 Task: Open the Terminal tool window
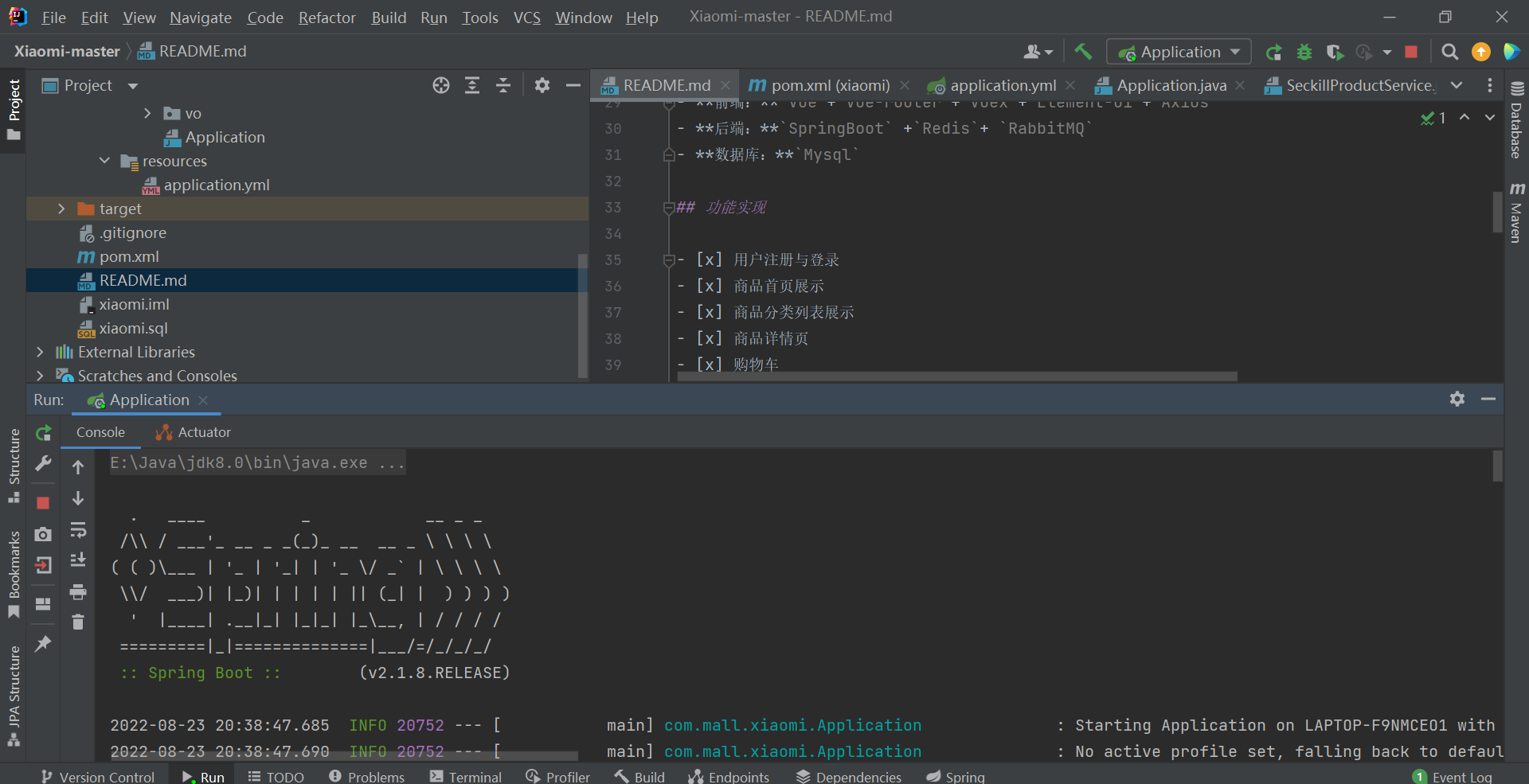pyautogui.click(x=465, y=777)
